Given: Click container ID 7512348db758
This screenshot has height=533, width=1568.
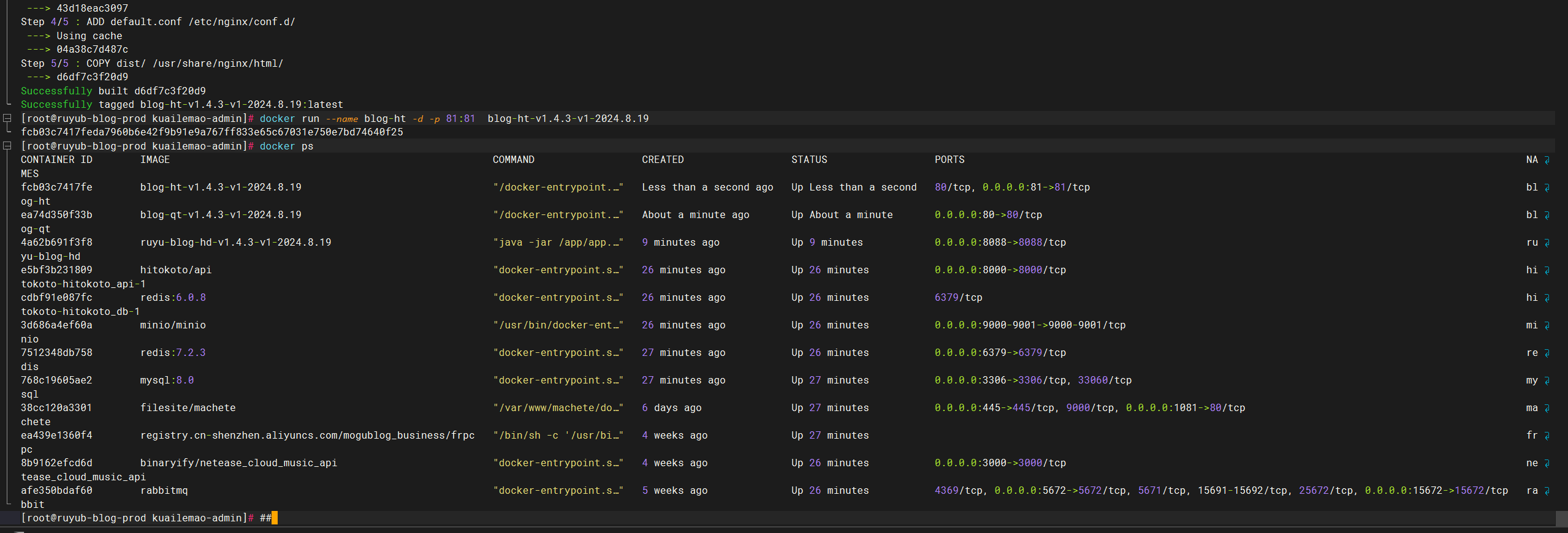Looking at the screenshot, I should click(56, 353).
